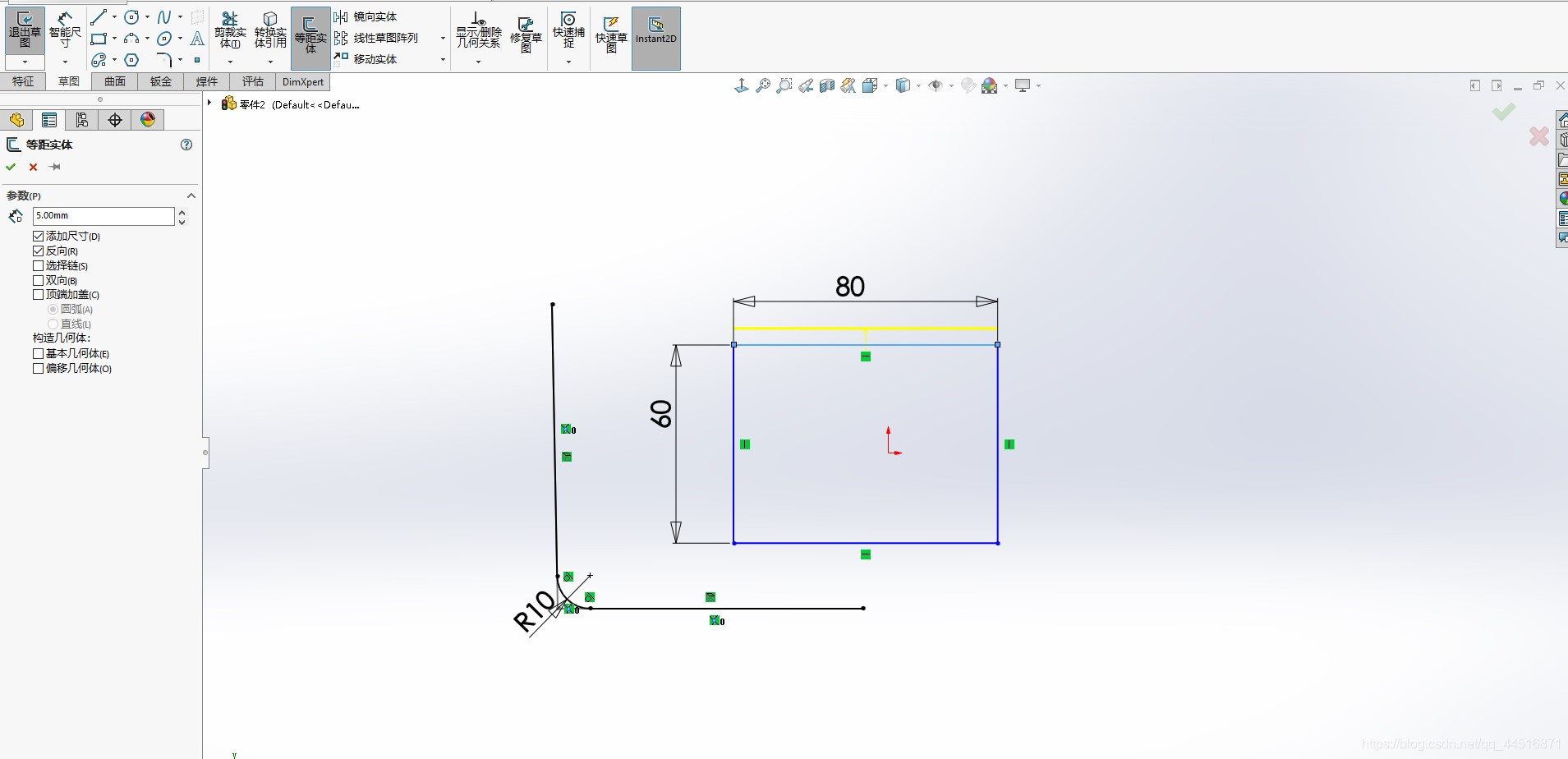
Task: Click View Settings monitor icon
Action: (x=1023, y=85)
